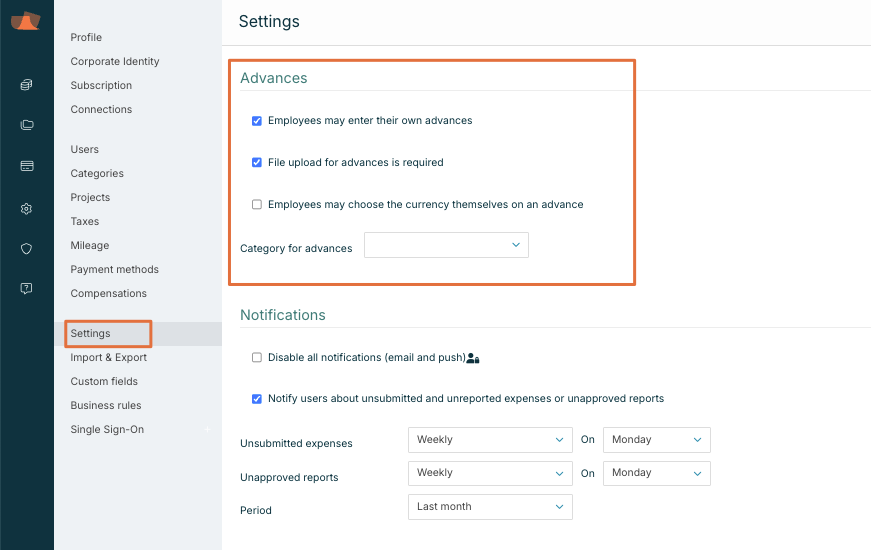Uncheck Employees may enter their own advances
The width and height of the screenshot is (871, 550).
click(x=257, y=121)
